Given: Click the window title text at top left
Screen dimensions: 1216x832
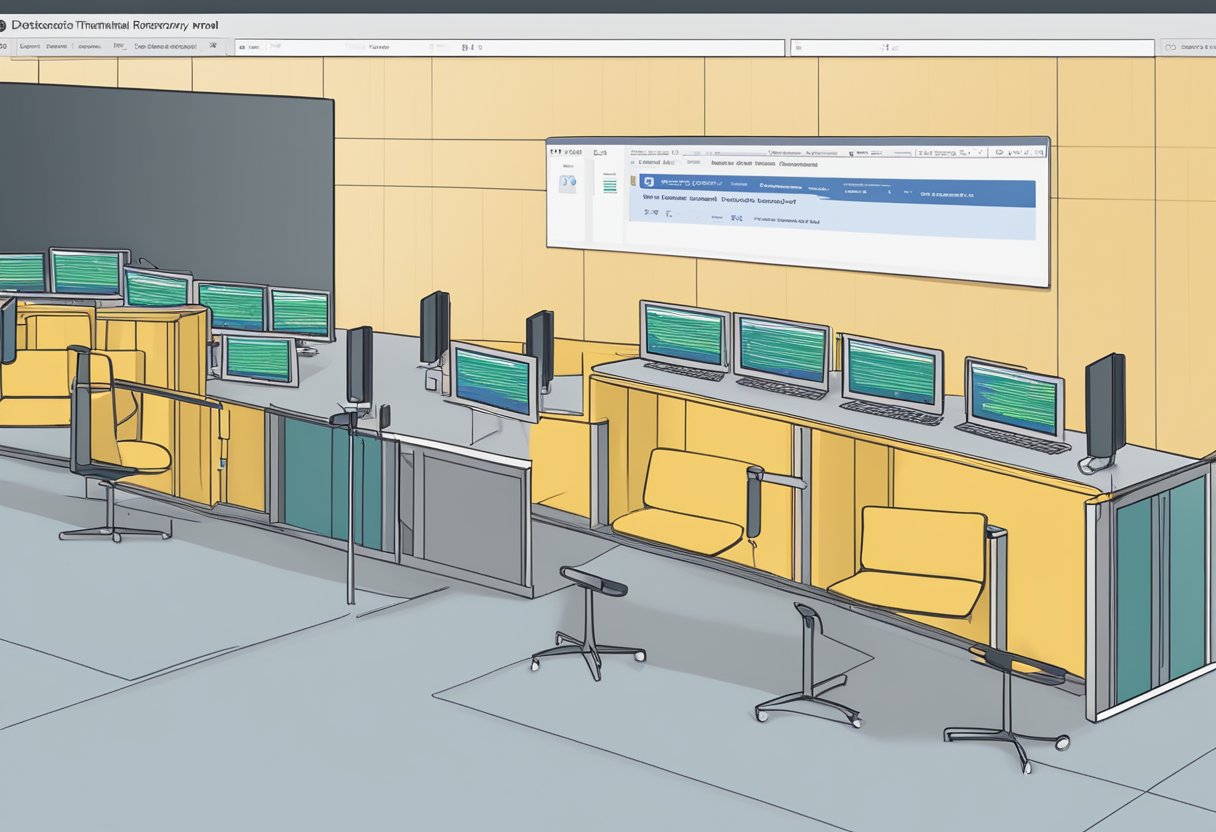Looking at the screenshot, I should (110, 24).
